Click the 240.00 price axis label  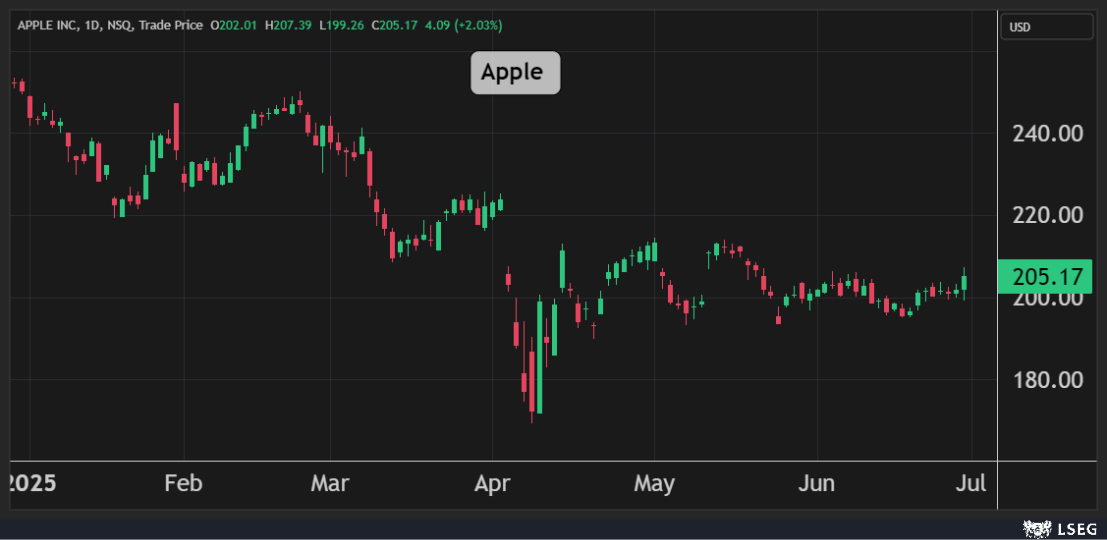tap(1046, 133)
